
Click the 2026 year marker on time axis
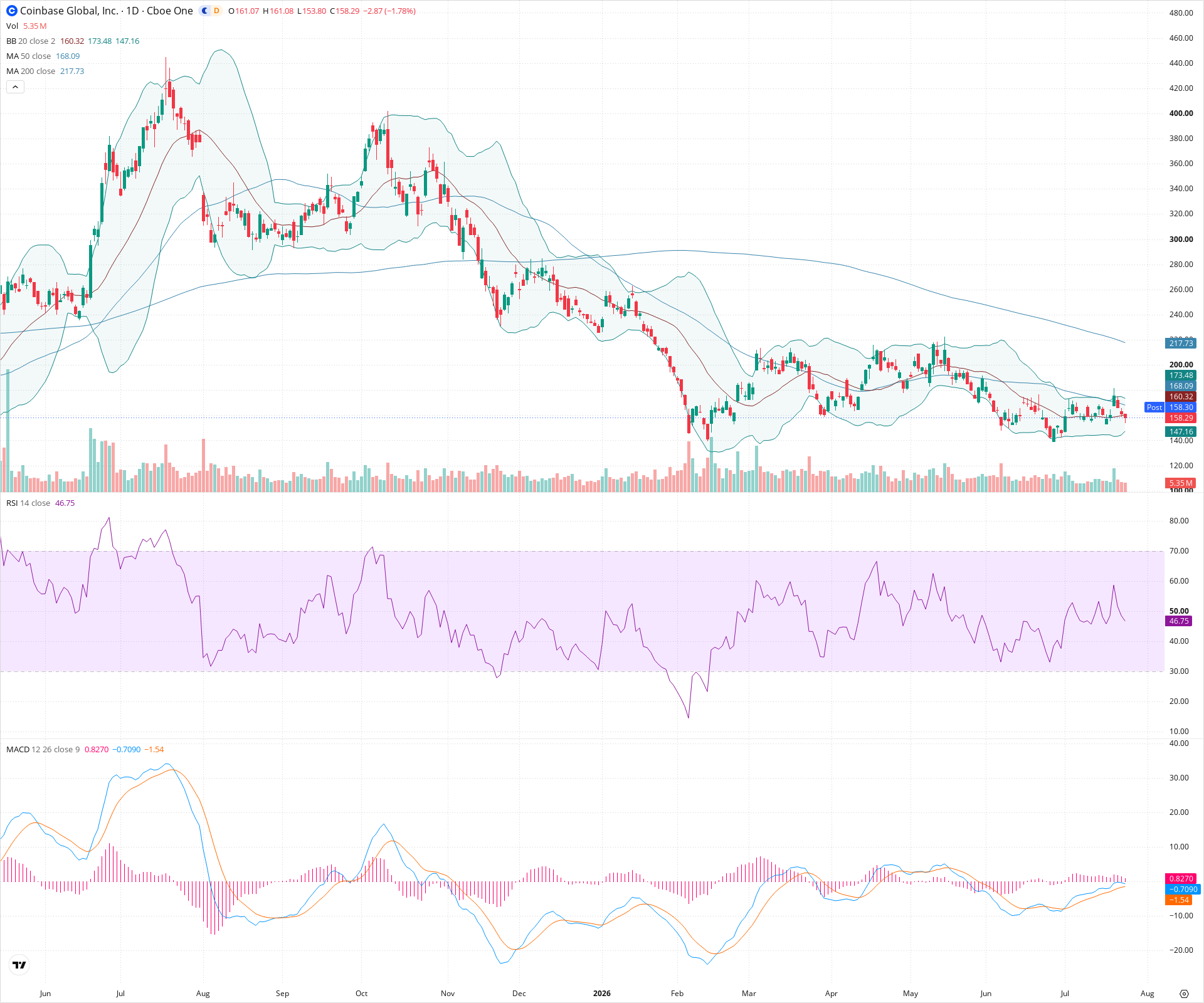click(601, 994)
